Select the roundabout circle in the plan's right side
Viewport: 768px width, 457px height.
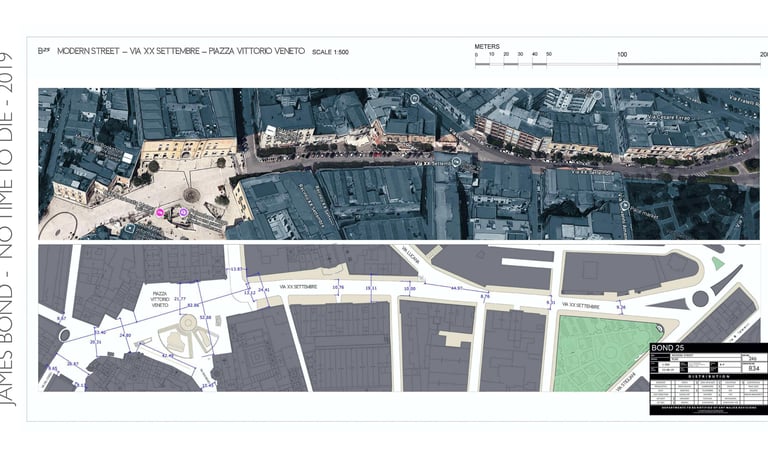pyautogui.click(x=700, y=298)
